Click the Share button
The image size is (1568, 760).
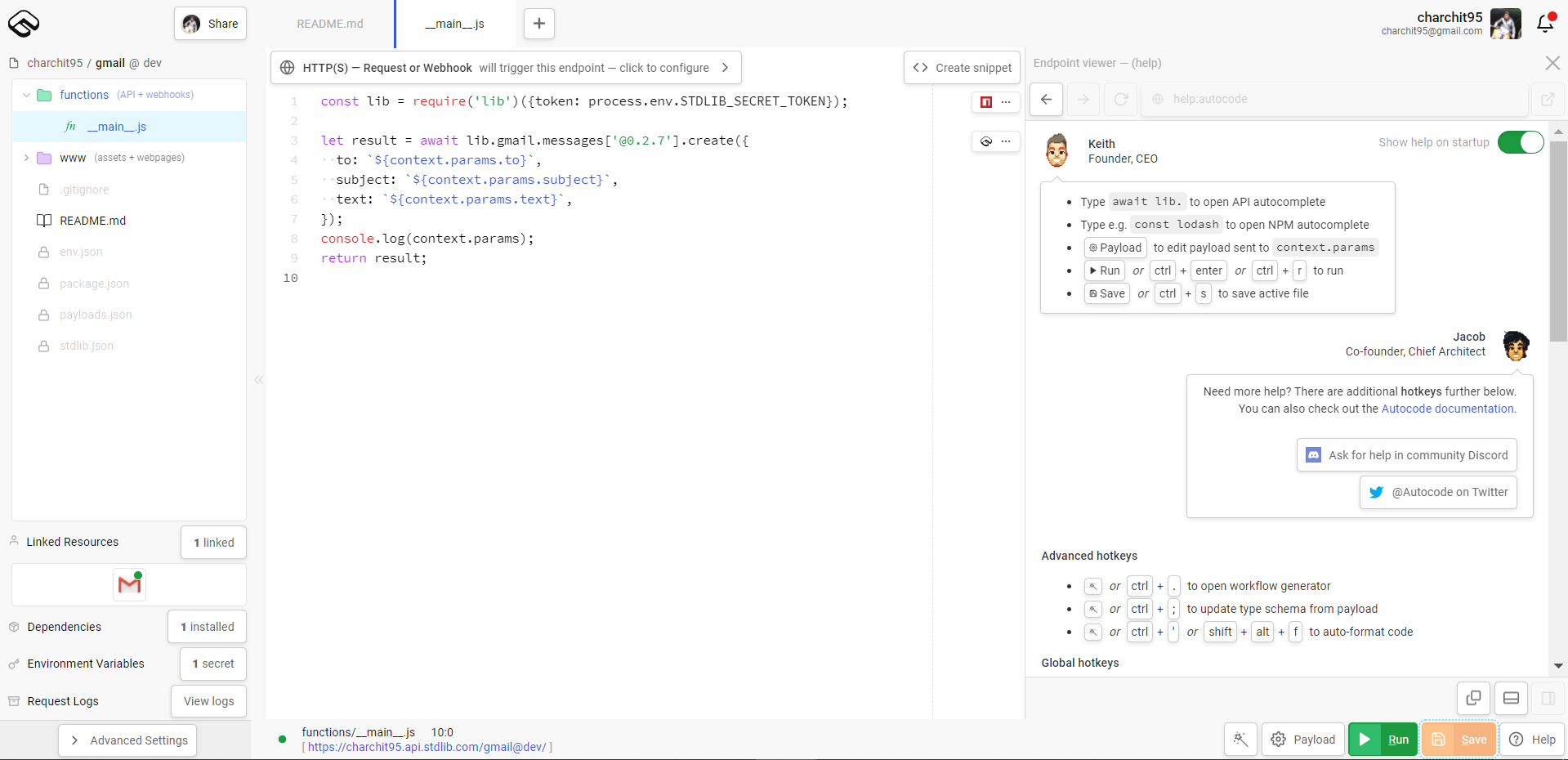(210, 24)
